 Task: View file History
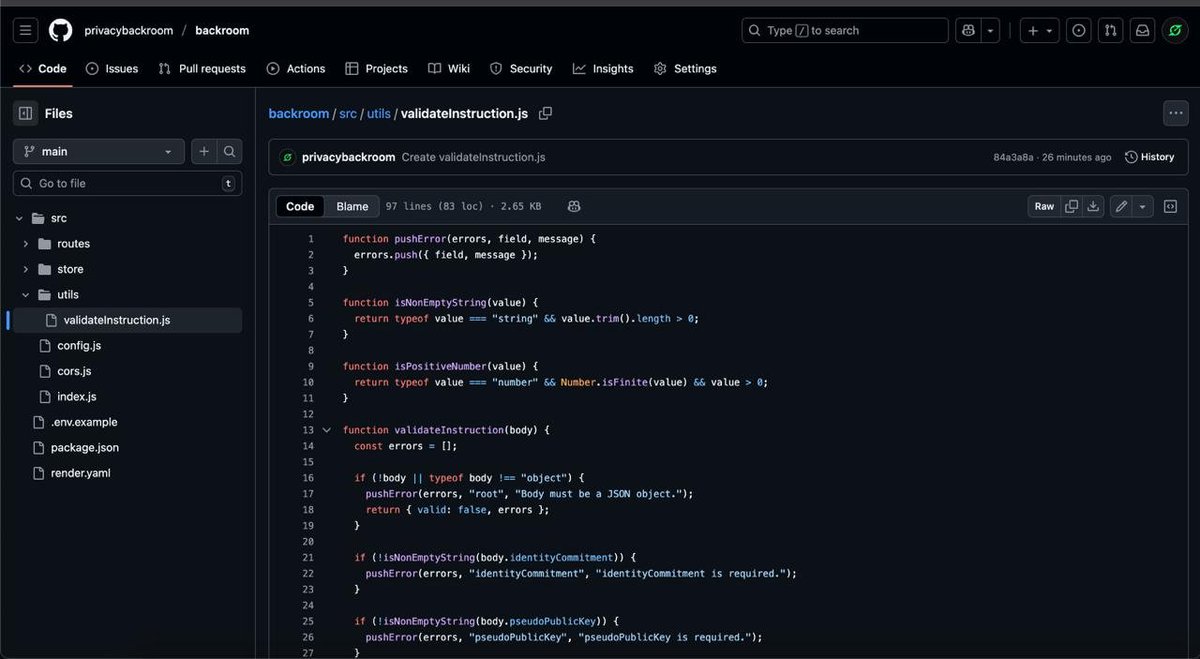[x=1150, y=157]
